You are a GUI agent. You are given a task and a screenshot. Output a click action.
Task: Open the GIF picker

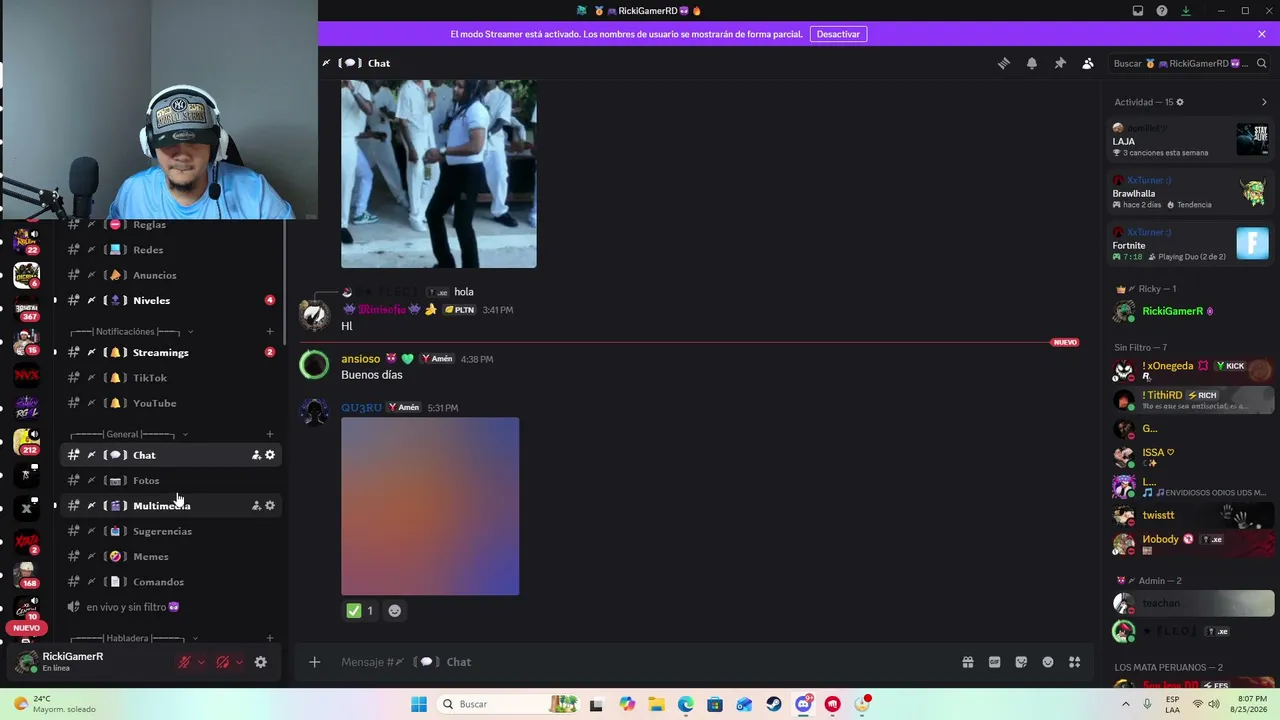(995, 662)
